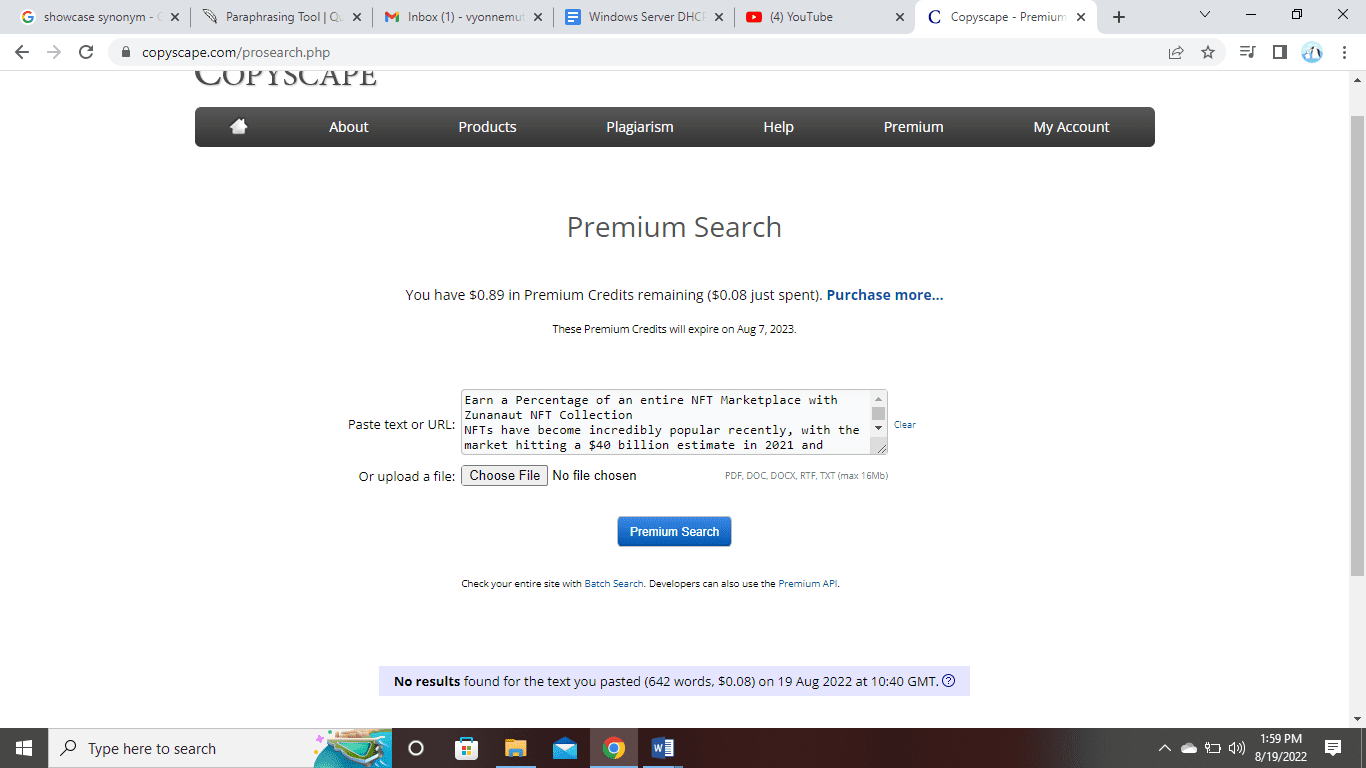The height and width of the screenshot is (768, 1366).
Task: Click Choose File to upload a document
Action: pyautogui.click(x=504, y=475)
